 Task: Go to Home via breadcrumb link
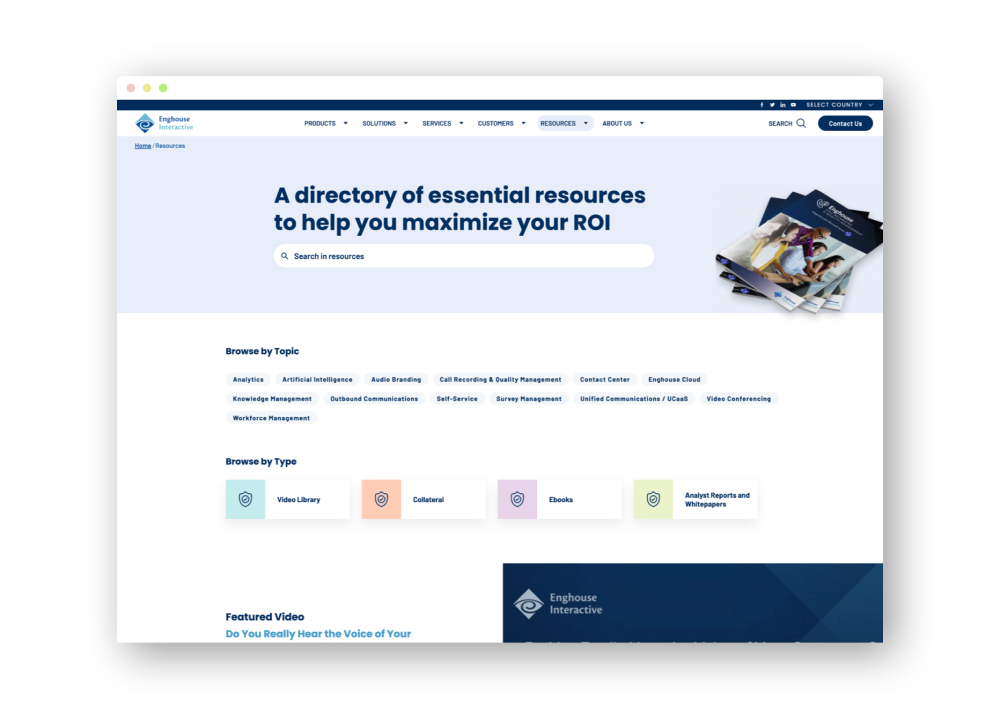143,146
